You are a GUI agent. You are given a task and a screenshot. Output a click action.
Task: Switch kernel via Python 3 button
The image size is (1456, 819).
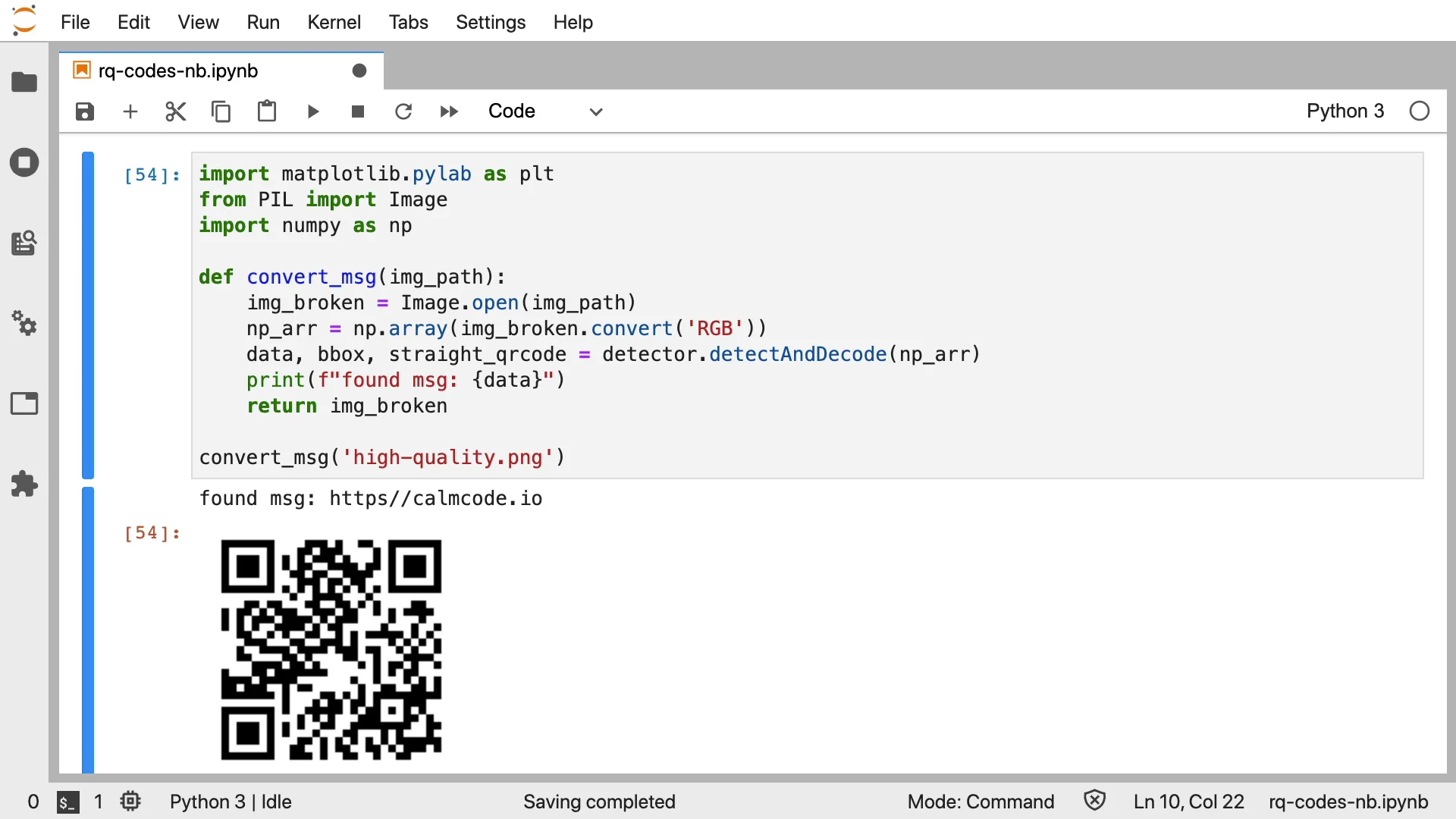(1345, 111)
